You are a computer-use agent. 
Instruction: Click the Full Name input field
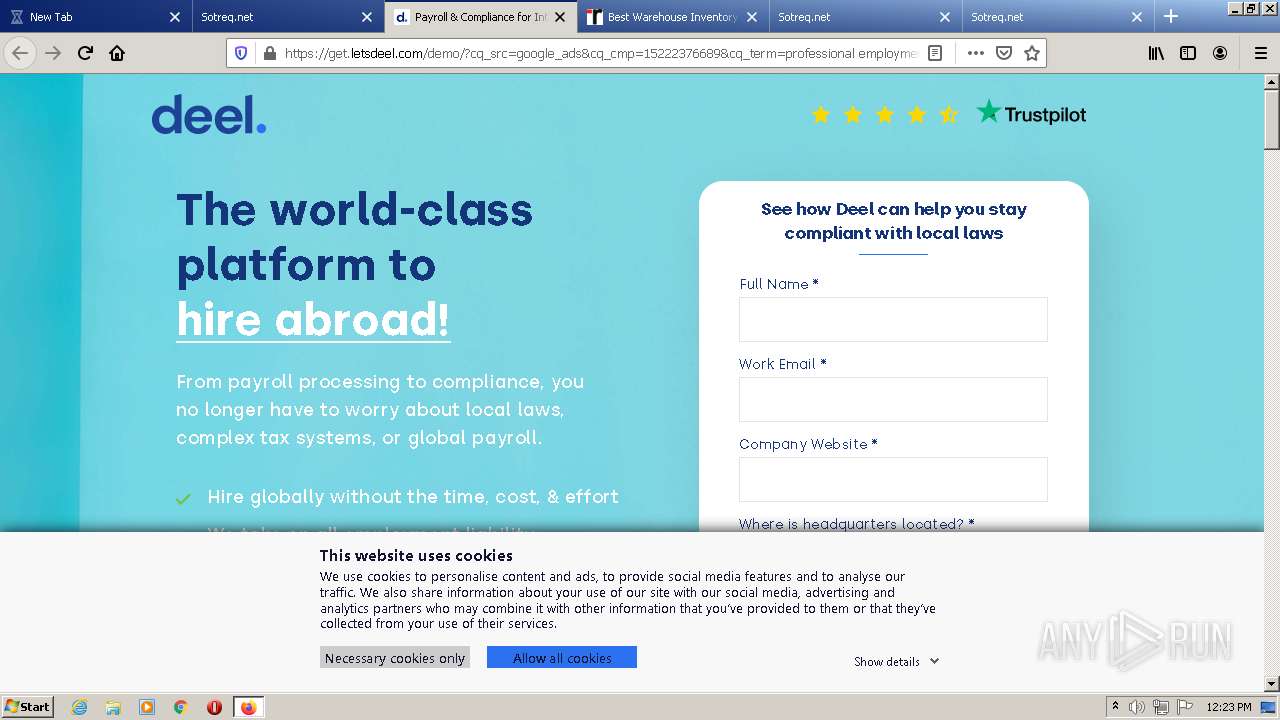(x=893, y=319)
